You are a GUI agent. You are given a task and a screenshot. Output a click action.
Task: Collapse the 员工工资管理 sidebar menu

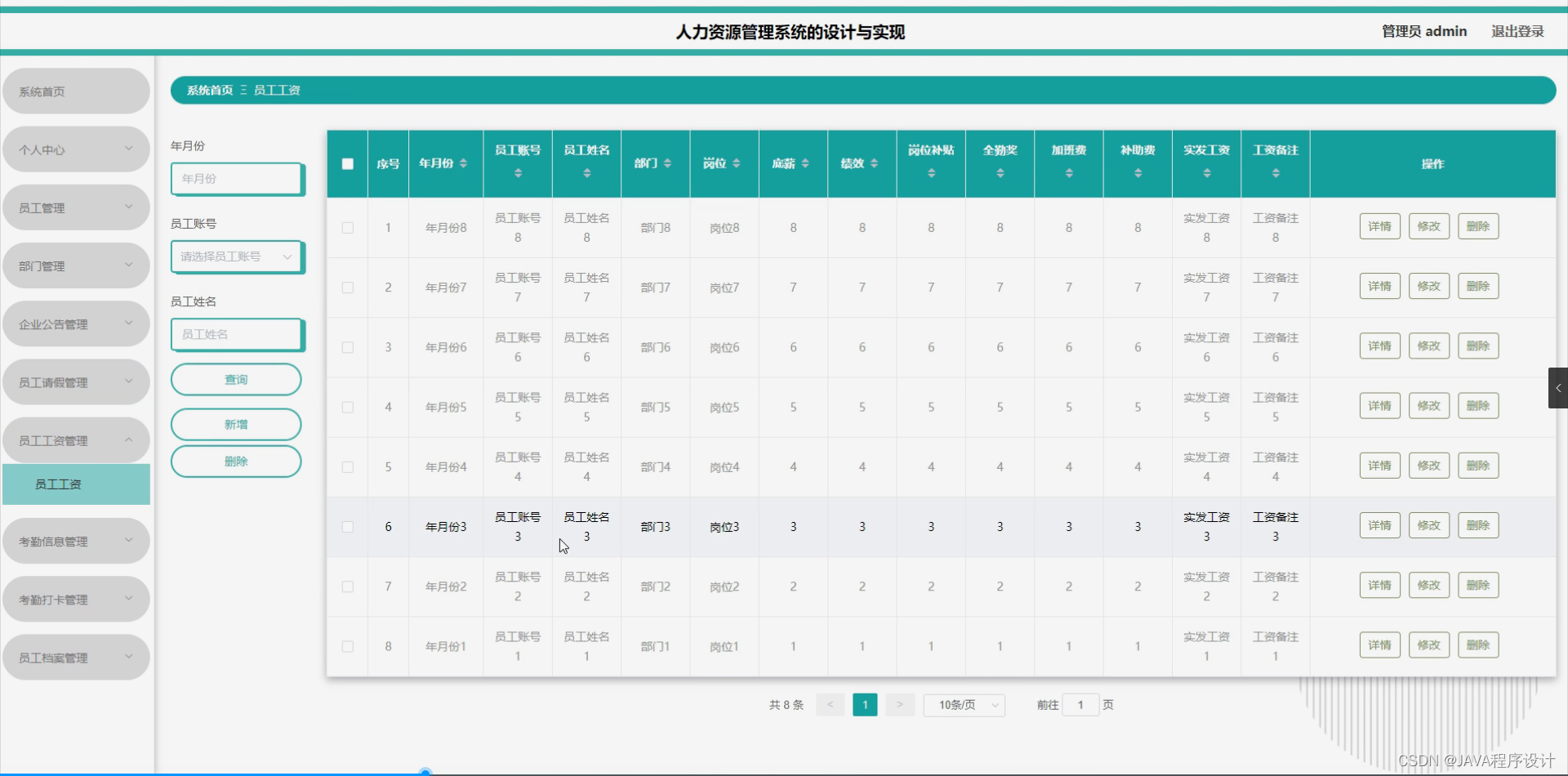point(76,440)
